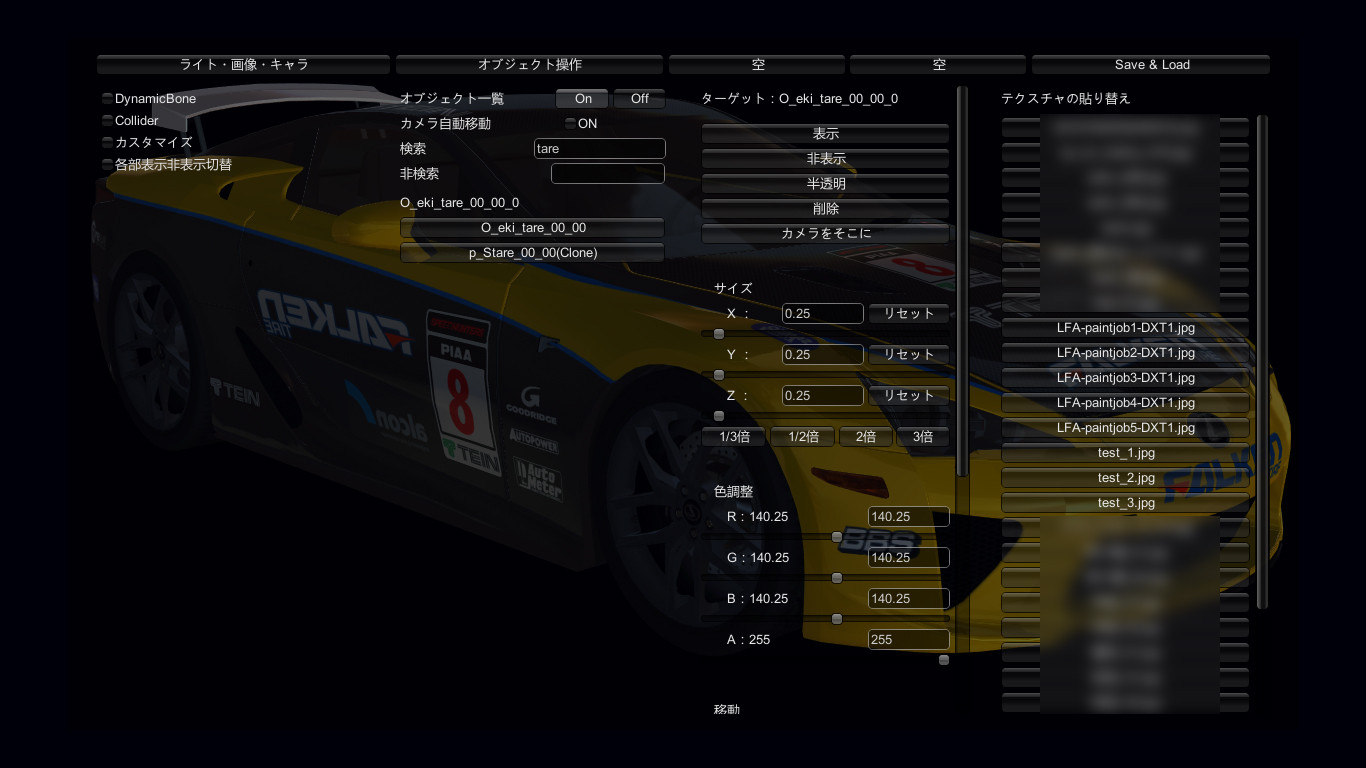Click the Z size slider handle

(x=718, y=416)
